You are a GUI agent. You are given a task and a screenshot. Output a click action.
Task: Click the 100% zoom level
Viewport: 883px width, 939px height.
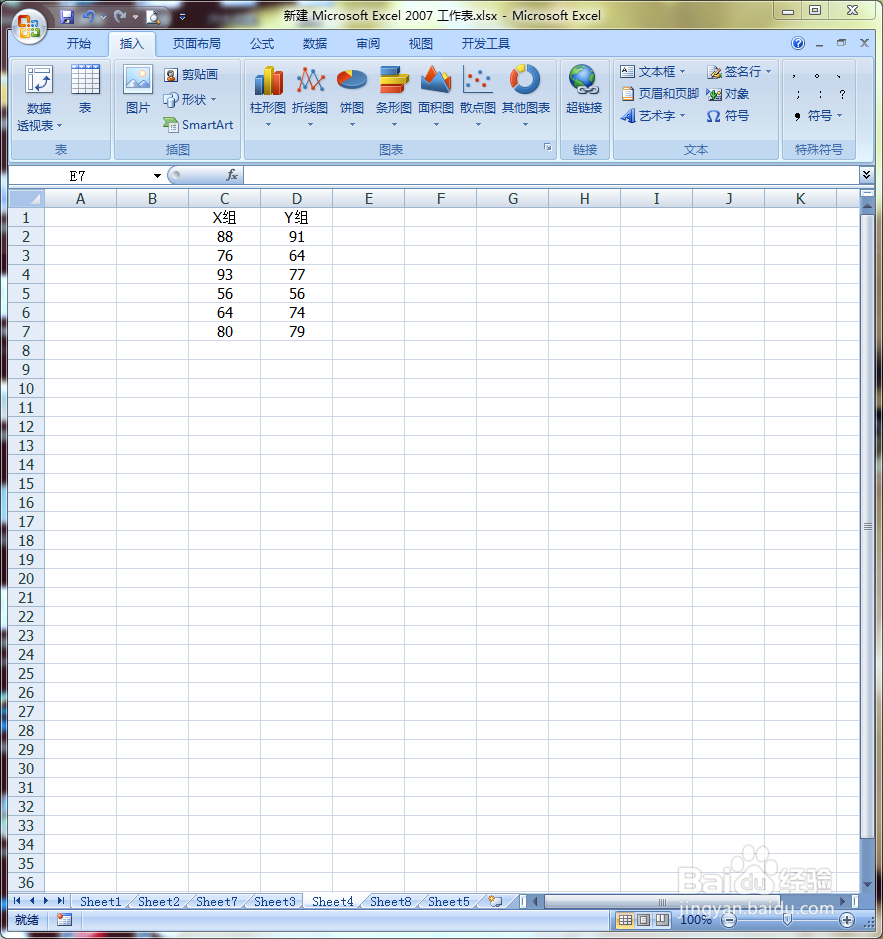click(695, 920)
